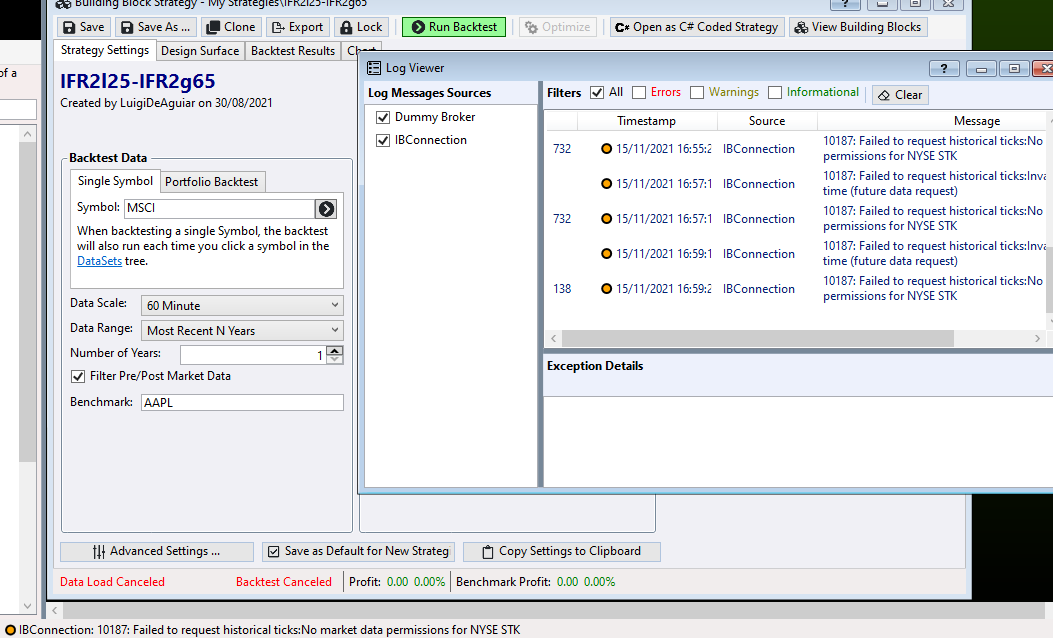Click Log Viewer help button
Screen dimensions: 1053x638
944,69
